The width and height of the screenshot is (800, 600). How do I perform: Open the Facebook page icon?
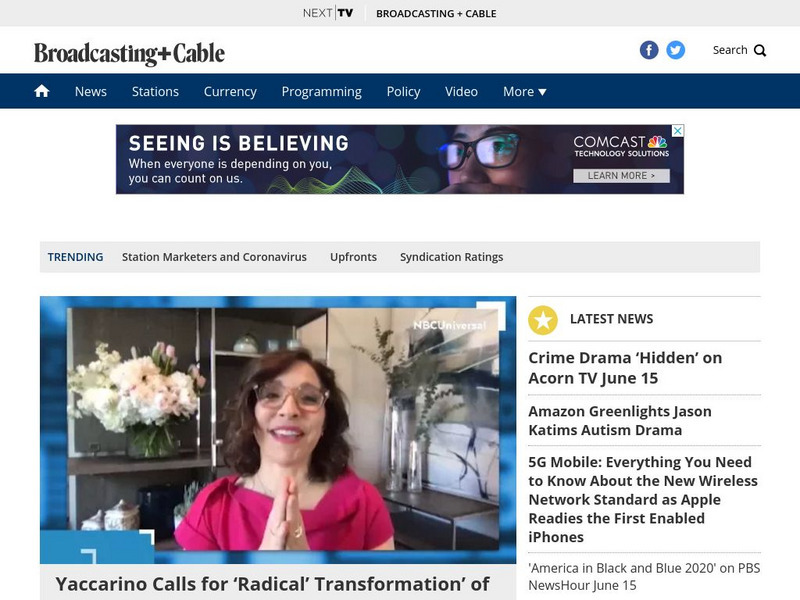[649, 50]
